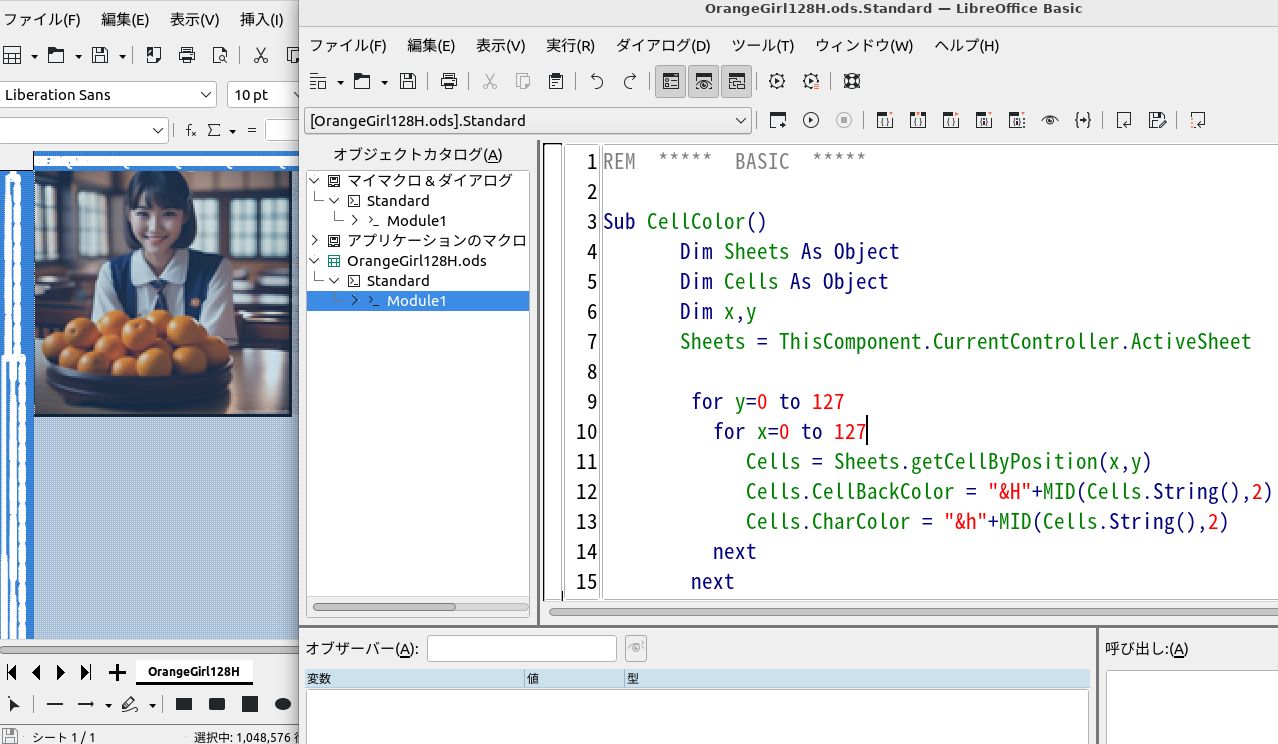
Task: Print the Basic code using the printer icon
Action: [x=449, y=81]
